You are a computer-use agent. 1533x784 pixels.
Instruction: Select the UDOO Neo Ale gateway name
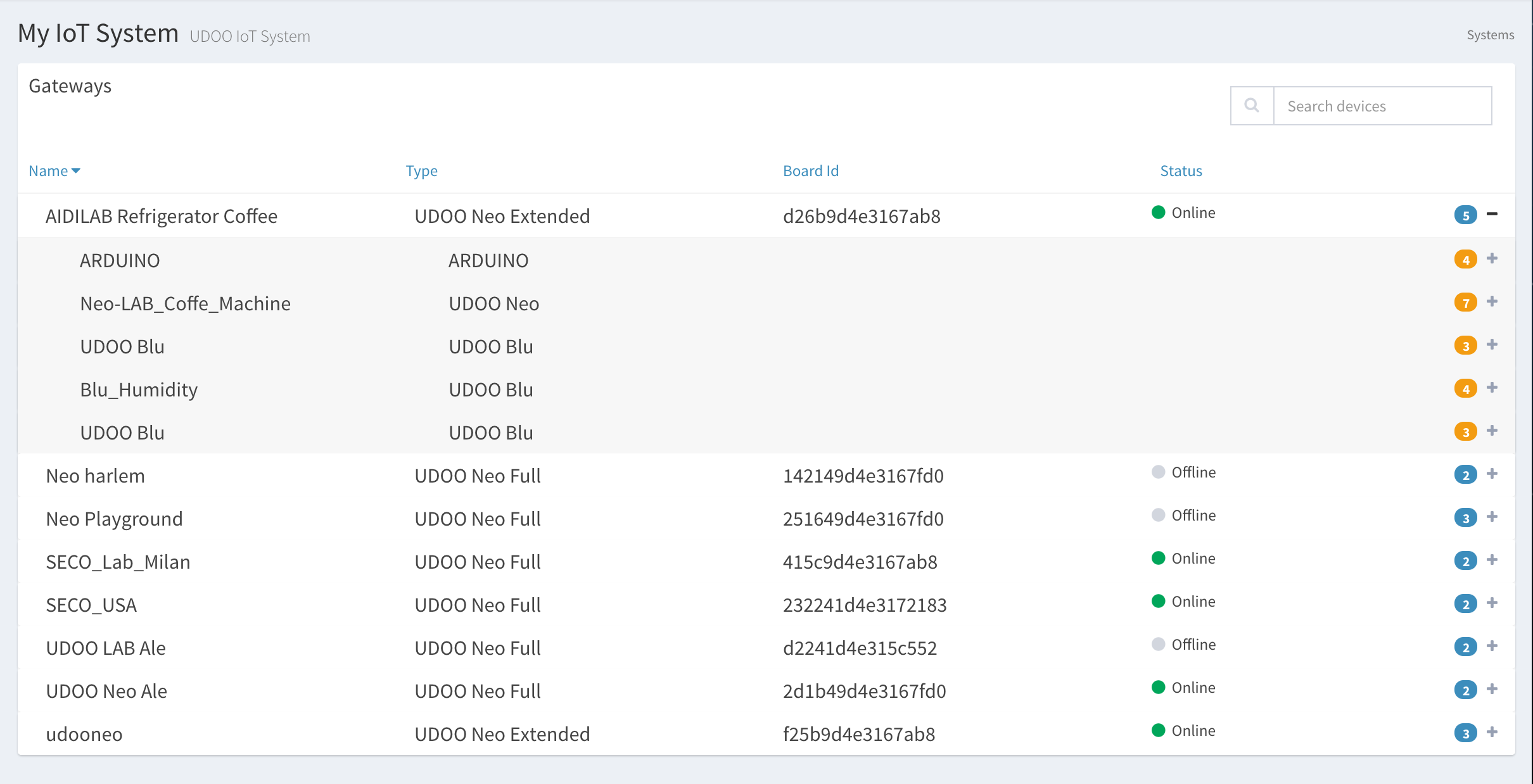(106, 692)
